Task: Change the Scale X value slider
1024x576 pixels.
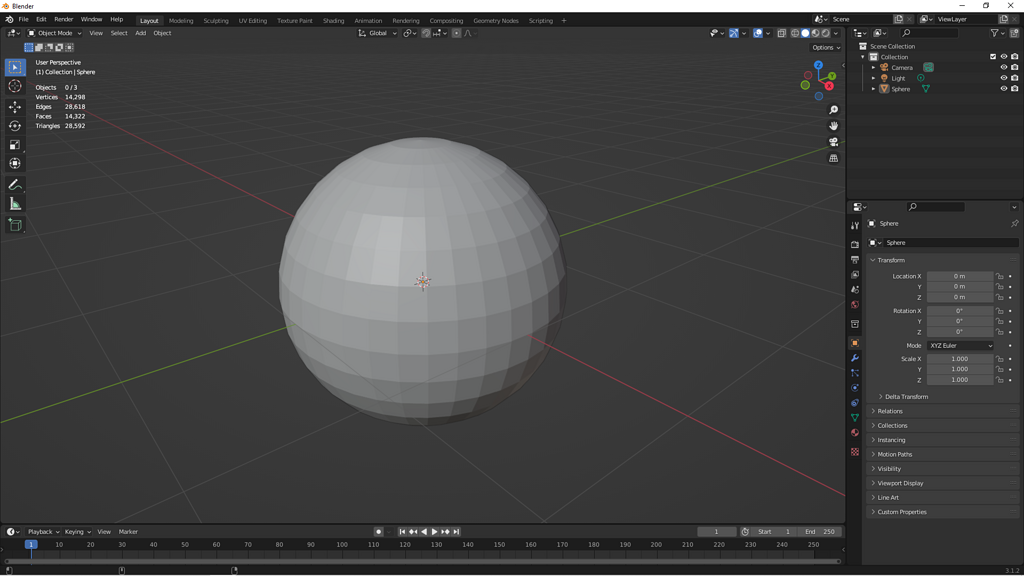Action: point(960,358)
